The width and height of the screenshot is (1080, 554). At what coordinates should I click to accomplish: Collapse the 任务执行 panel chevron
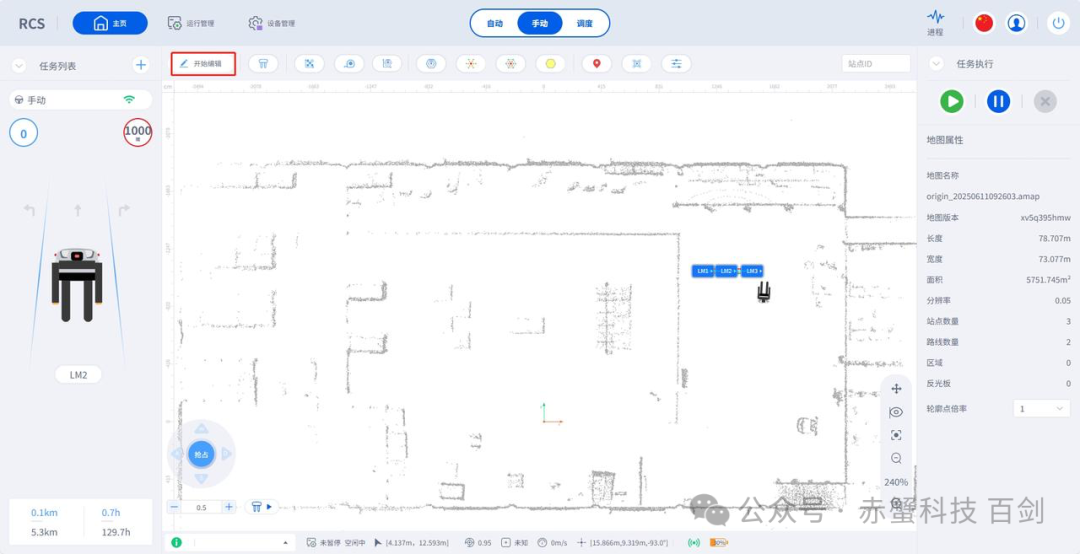[x=936, y=64]
